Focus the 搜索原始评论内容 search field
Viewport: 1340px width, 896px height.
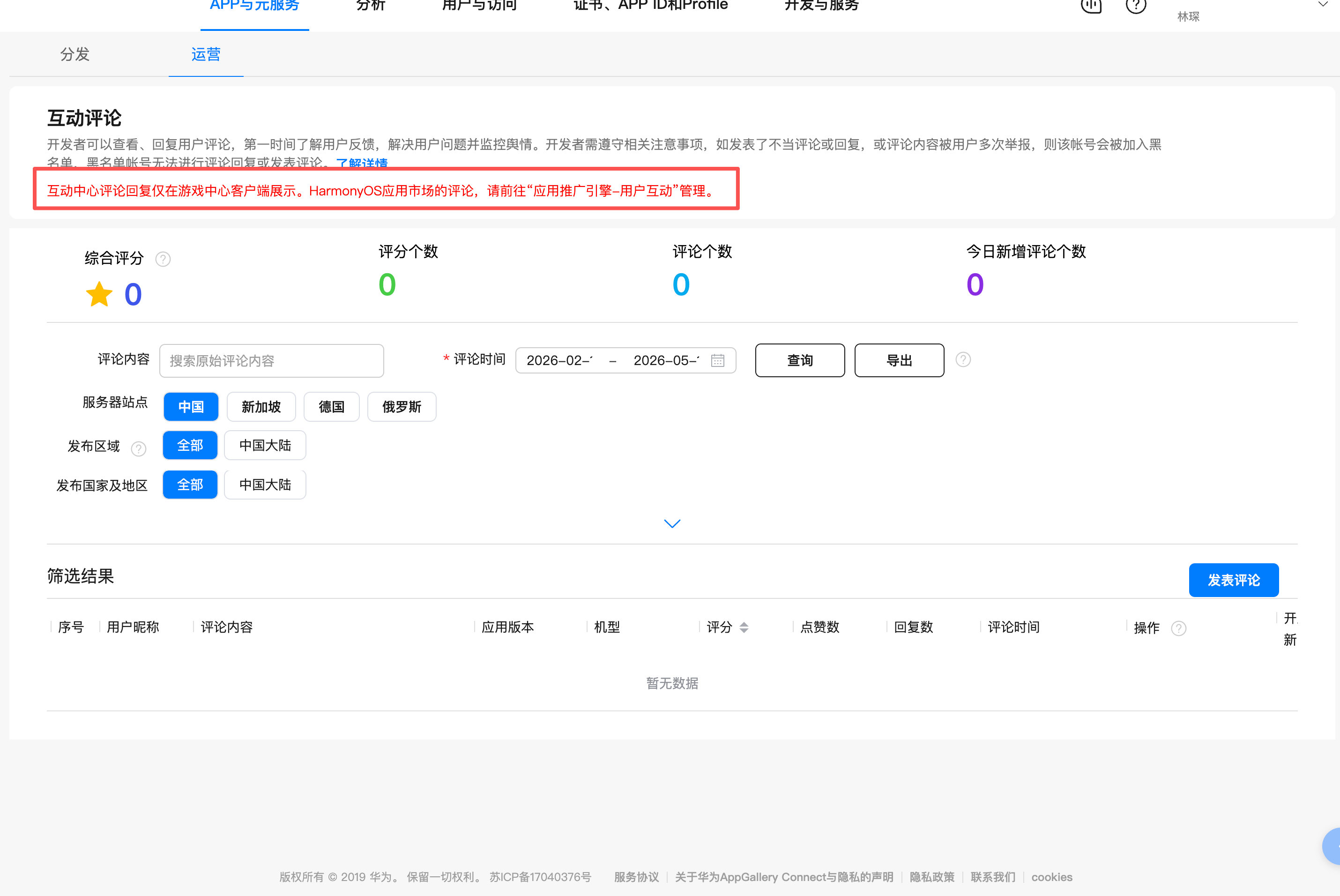(x=271, y=360)
